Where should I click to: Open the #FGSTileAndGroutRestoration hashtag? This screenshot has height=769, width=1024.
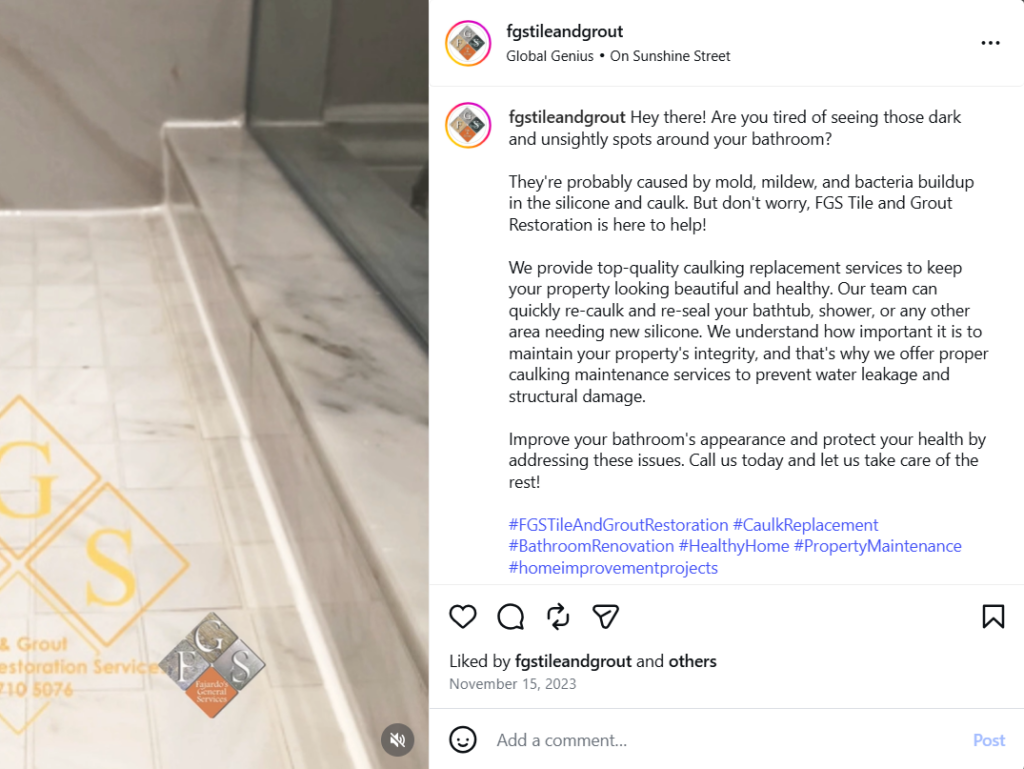[x=618, y=525]
